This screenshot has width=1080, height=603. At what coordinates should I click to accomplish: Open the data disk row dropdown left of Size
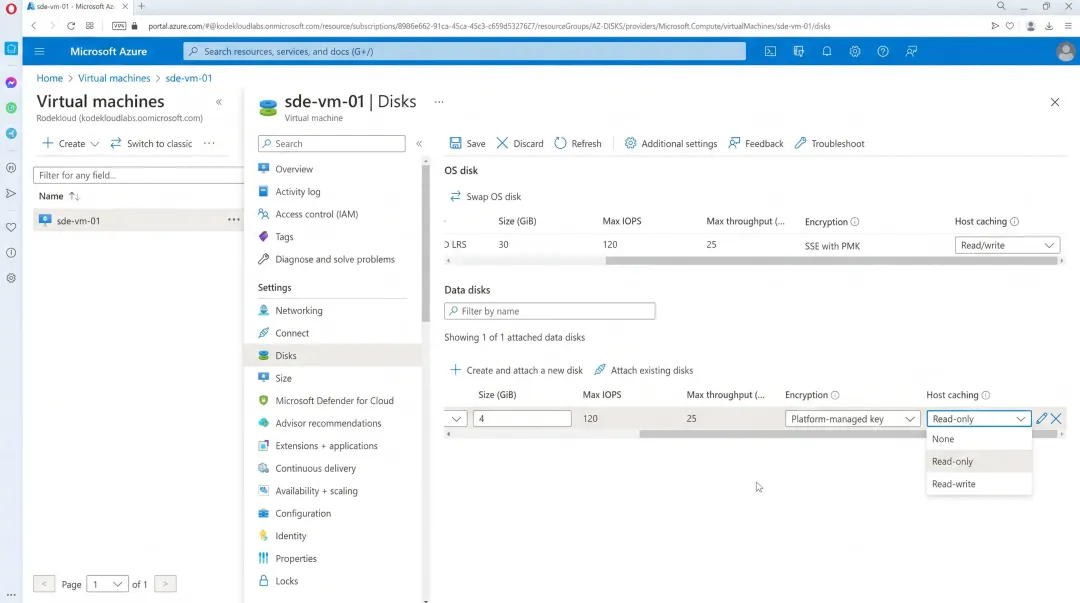click(x=456, y=418)
